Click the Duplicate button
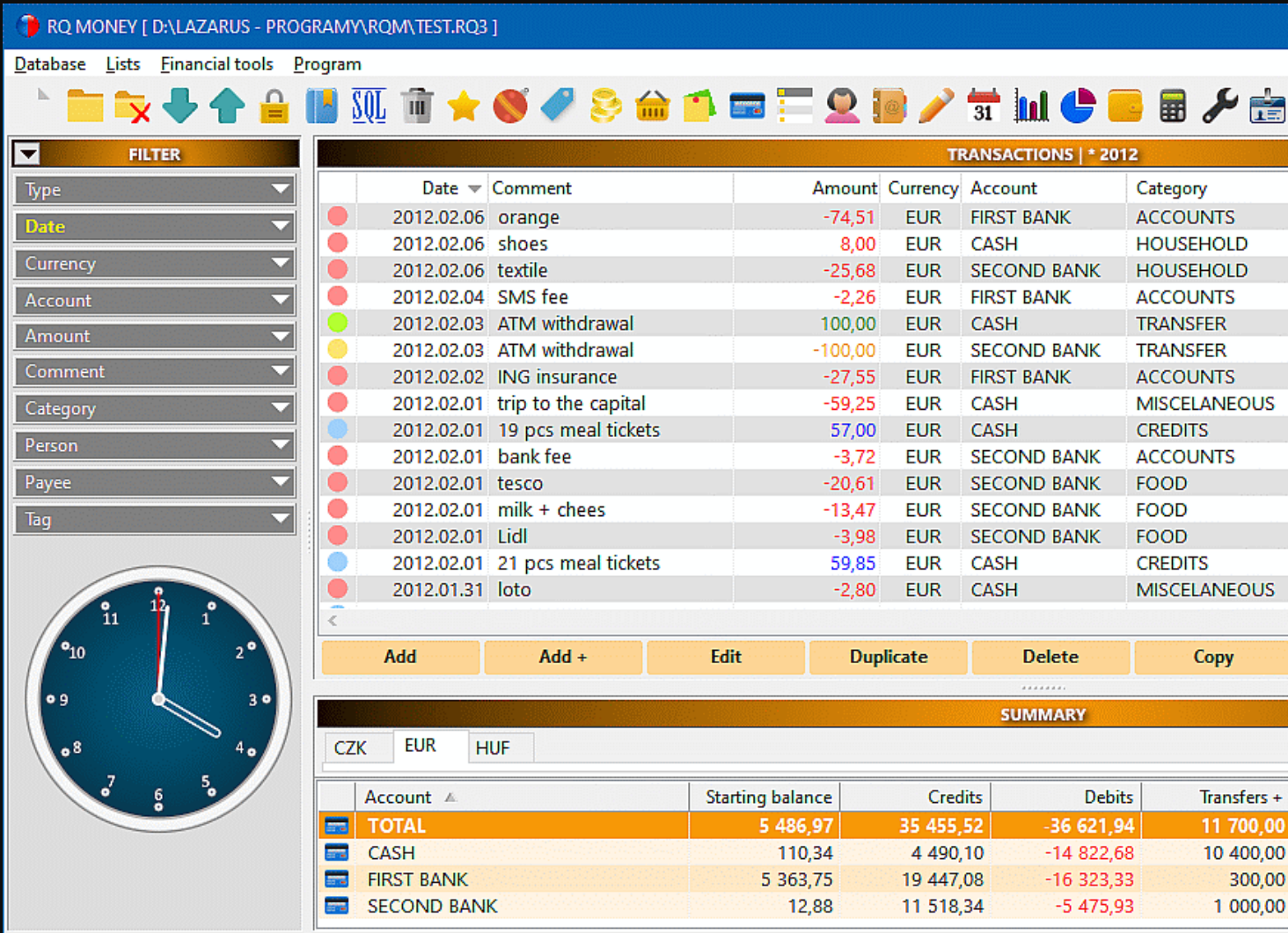Viewport: 1288px width, 933px height. click(x=888, y=657)
